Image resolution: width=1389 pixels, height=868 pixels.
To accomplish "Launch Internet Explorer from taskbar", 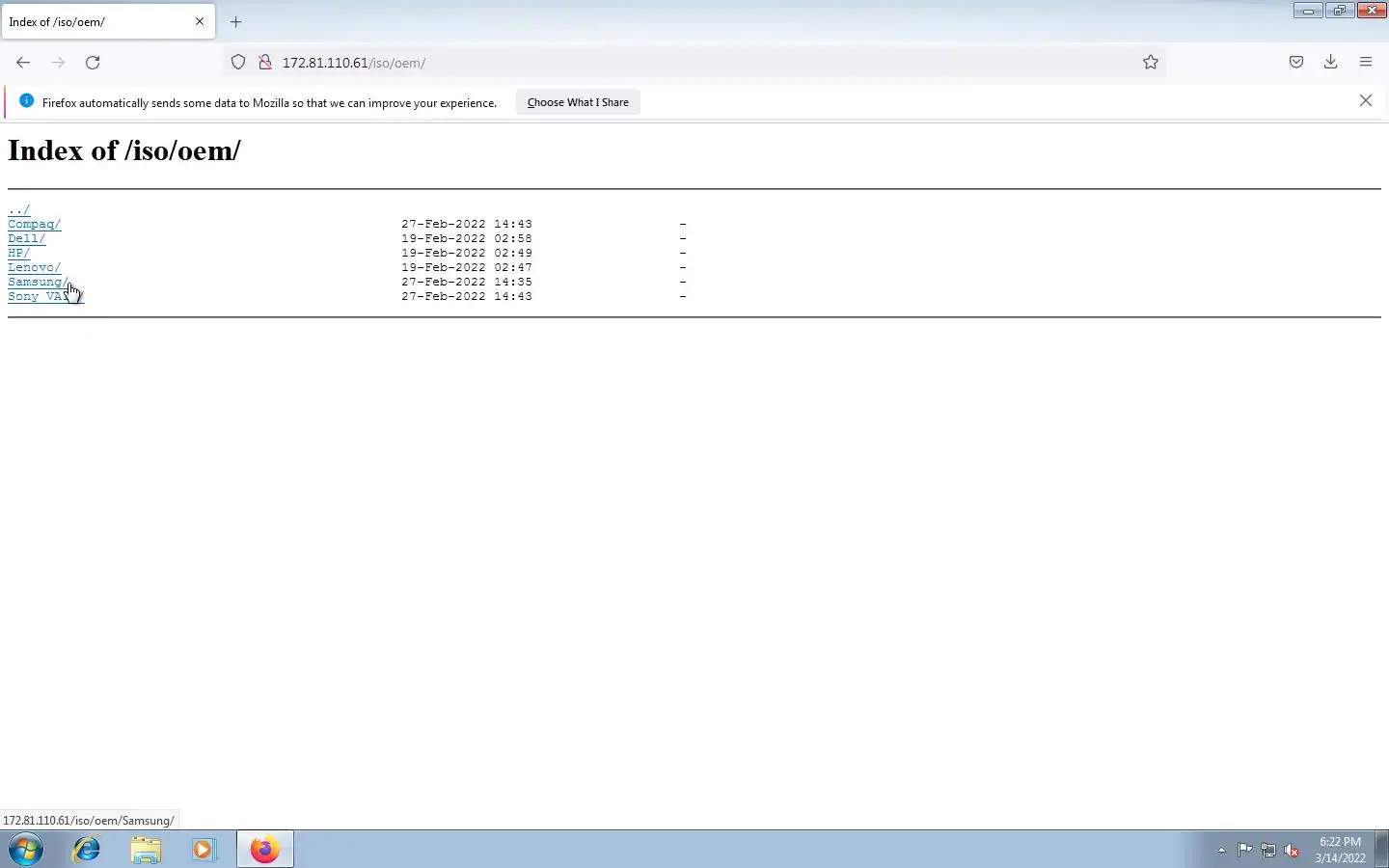I will 87,850.
